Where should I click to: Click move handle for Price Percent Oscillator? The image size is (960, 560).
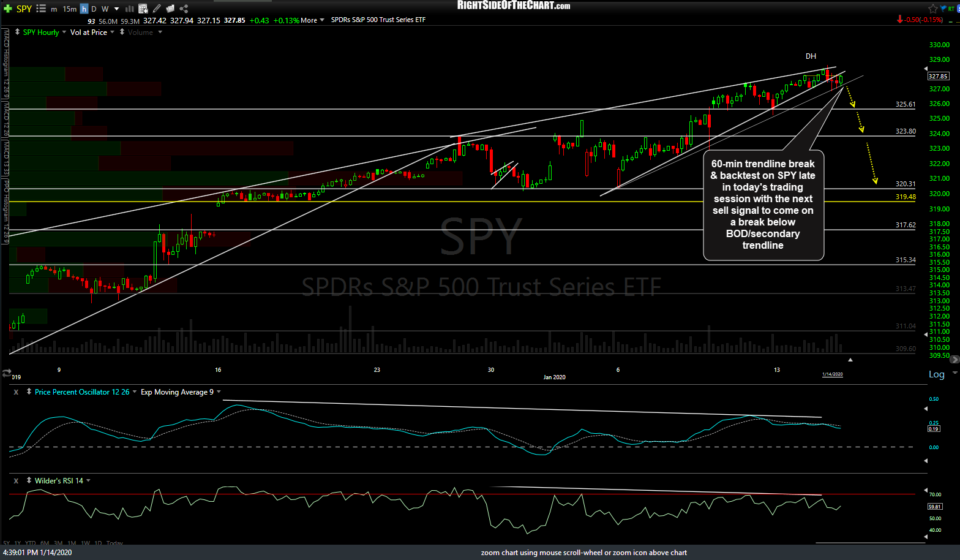(28, 392)
